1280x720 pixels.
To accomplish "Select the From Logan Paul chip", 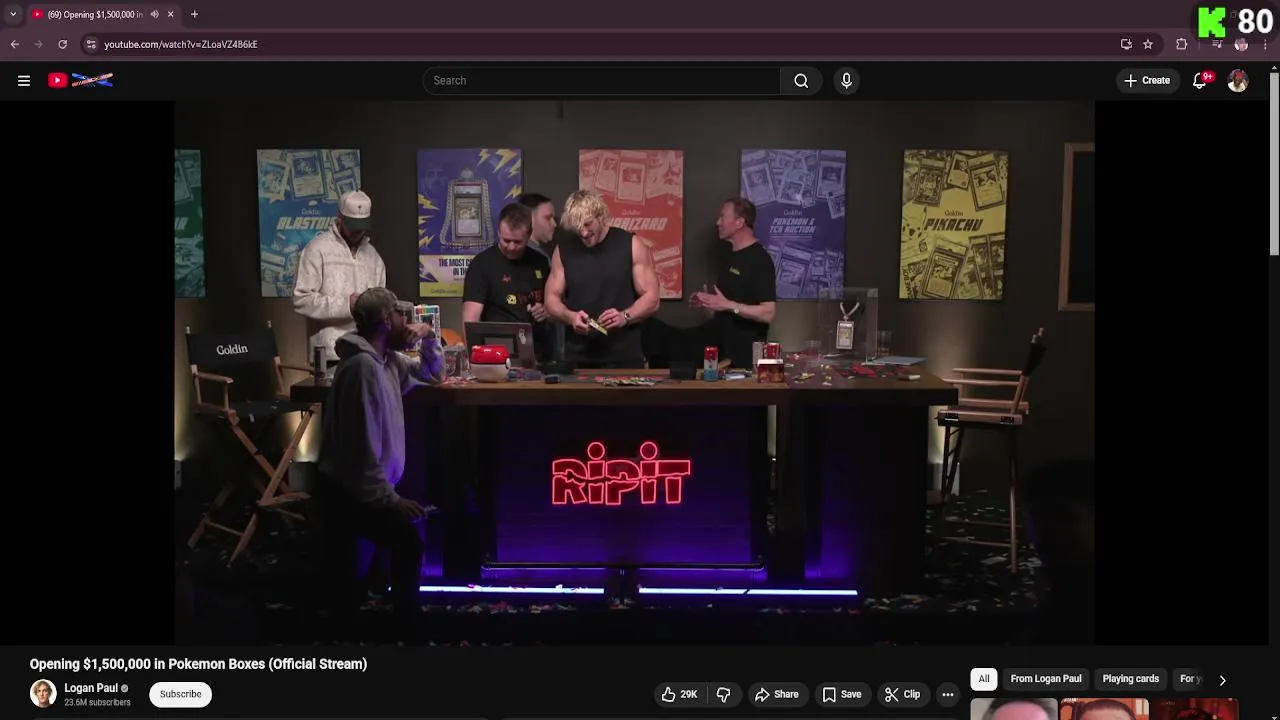I will click(x=1046, y=679).
